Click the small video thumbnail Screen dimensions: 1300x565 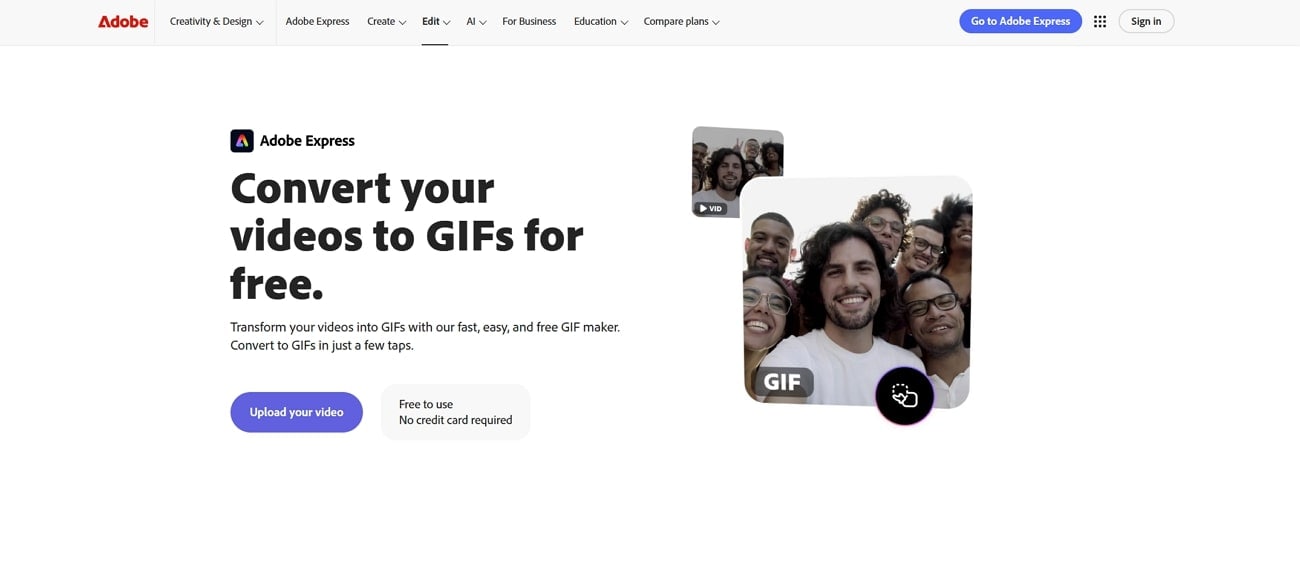(x=737, y=172)
